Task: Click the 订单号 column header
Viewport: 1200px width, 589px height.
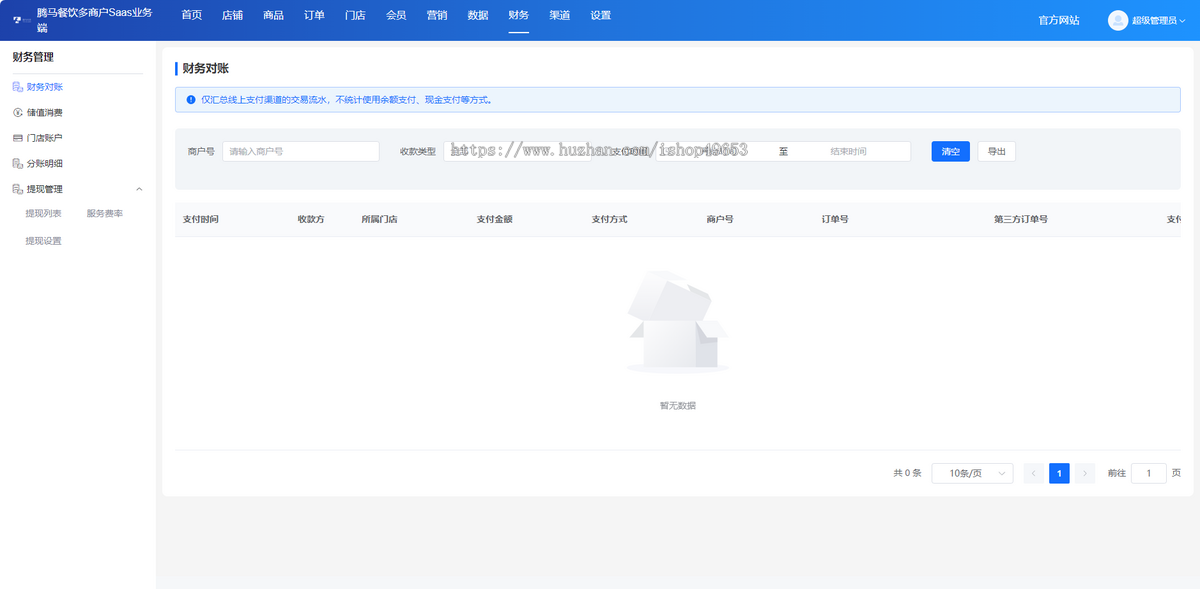Action: point(835,219)
